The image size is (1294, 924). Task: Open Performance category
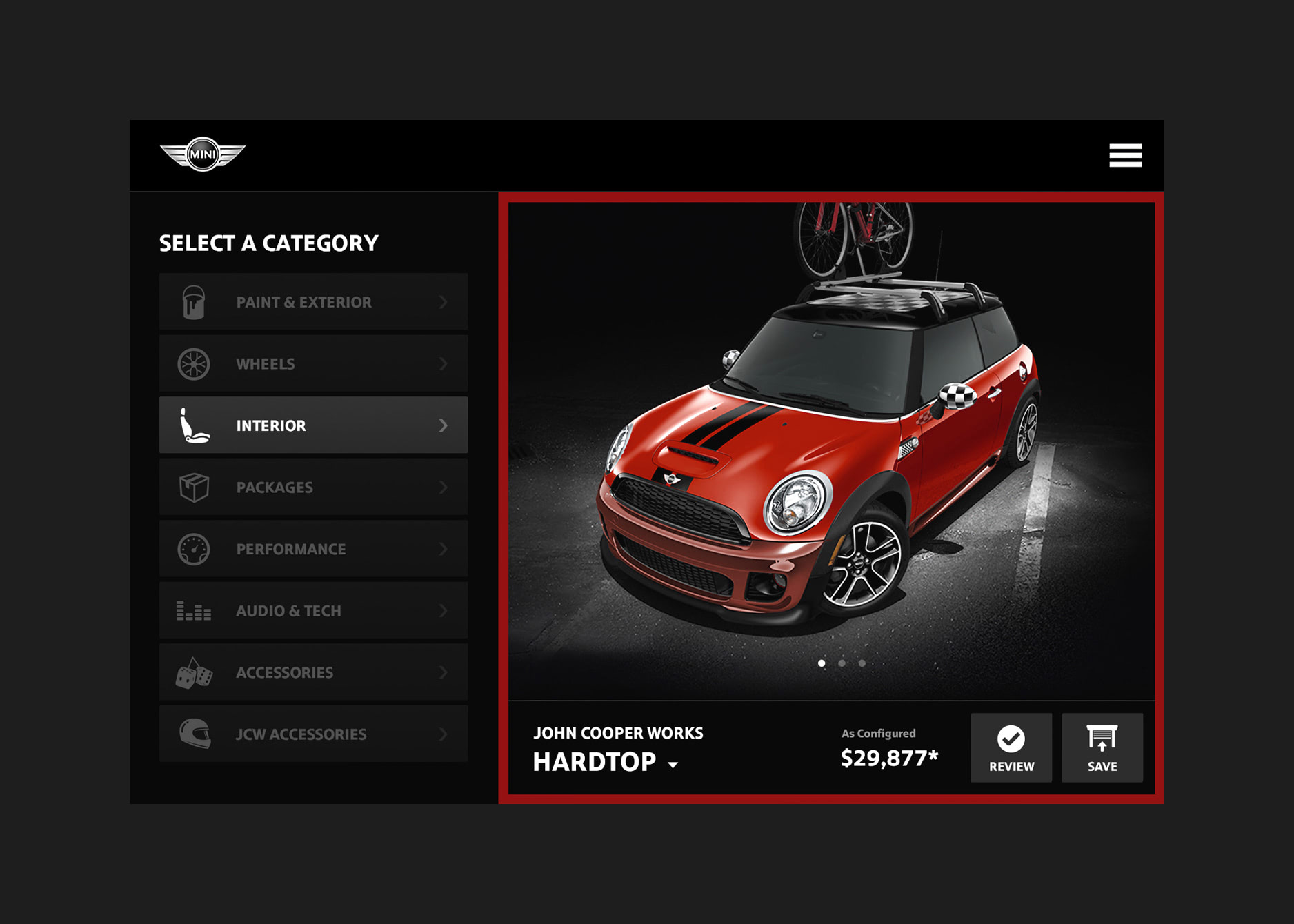click(313, 550)
